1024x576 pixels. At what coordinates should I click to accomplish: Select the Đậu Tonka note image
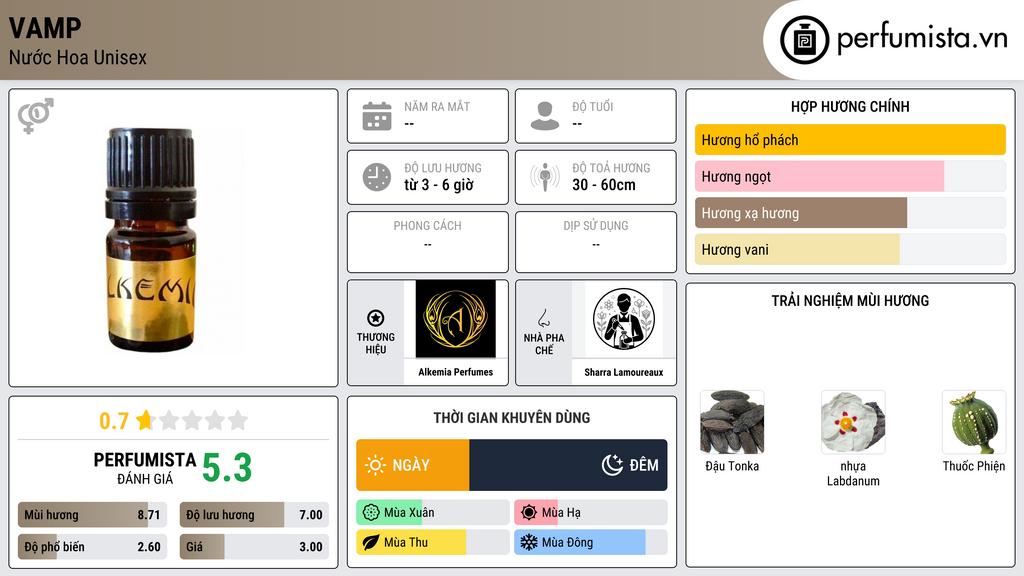(x=732, y=423)
